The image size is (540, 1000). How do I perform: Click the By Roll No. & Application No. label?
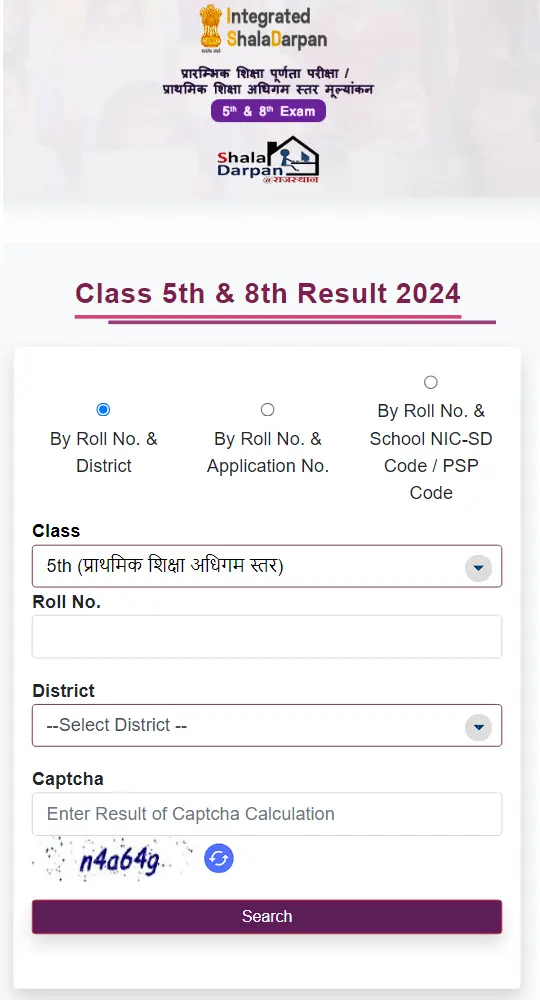(x=268, y=452)
